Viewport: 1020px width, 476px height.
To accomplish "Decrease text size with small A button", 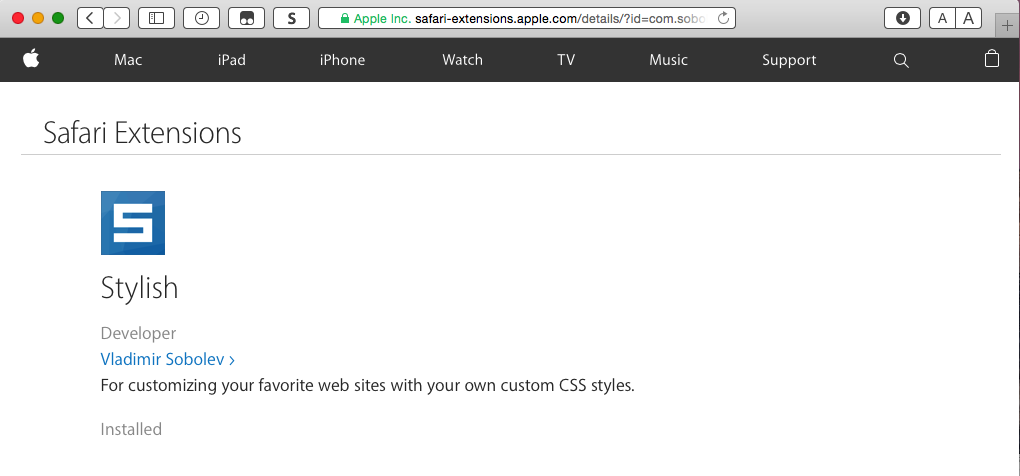I will [942, 18].
